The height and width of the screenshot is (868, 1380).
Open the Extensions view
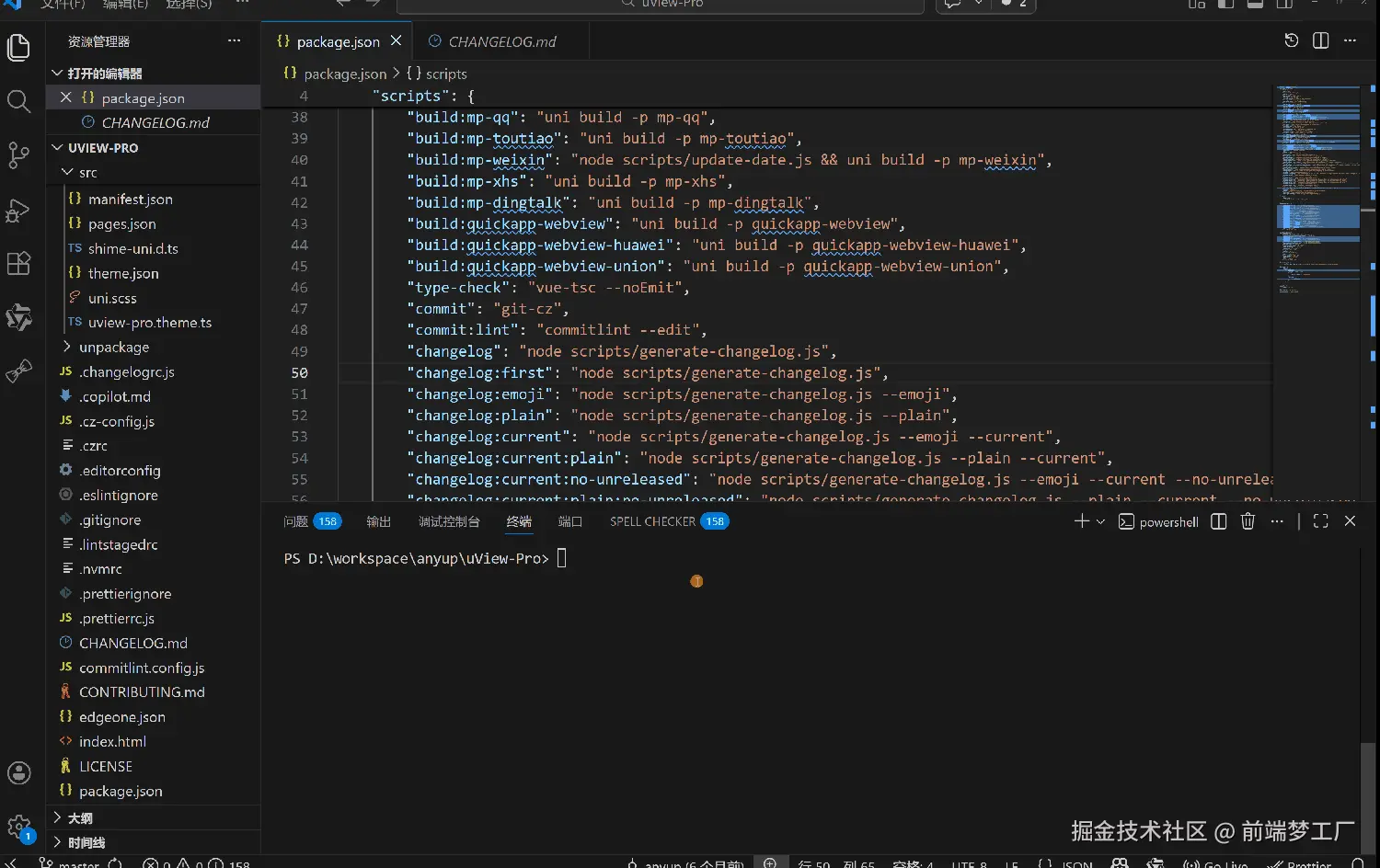click(x=18, y=264)
